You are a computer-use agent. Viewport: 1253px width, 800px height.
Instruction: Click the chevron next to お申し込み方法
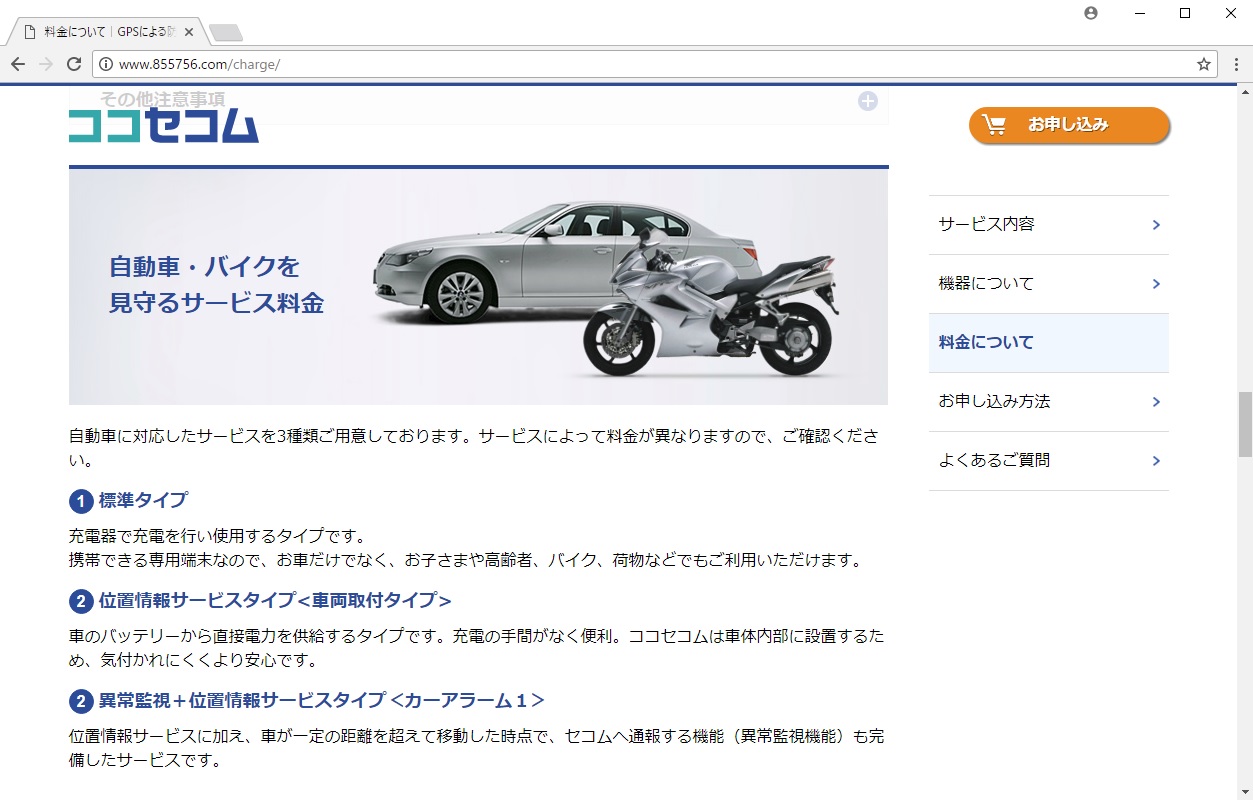(x=1156, y=402)
